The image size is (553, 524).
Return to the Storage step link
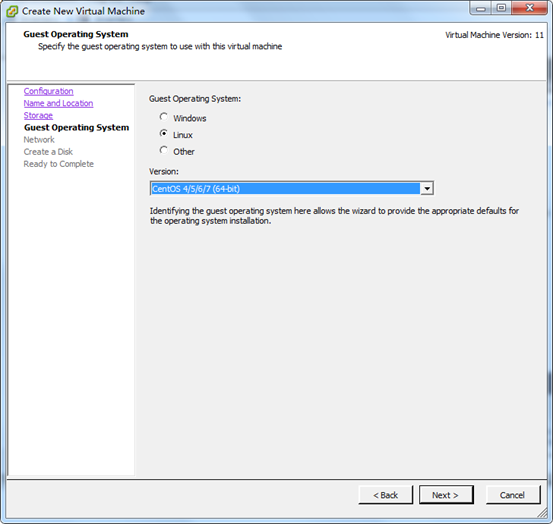pos(38,115)
